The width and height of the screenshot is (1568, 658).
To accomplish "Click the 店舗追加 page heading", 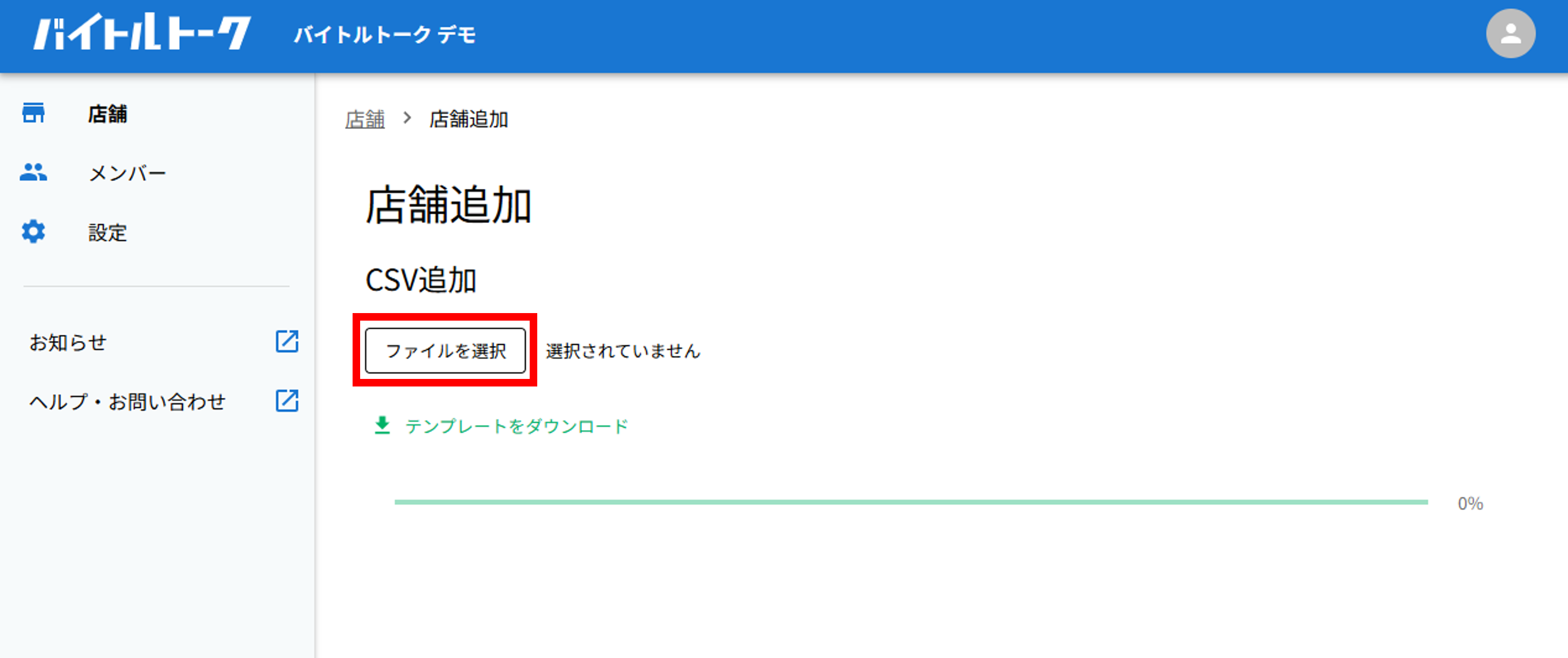I will pyautogui.click(x=449, y=206).
